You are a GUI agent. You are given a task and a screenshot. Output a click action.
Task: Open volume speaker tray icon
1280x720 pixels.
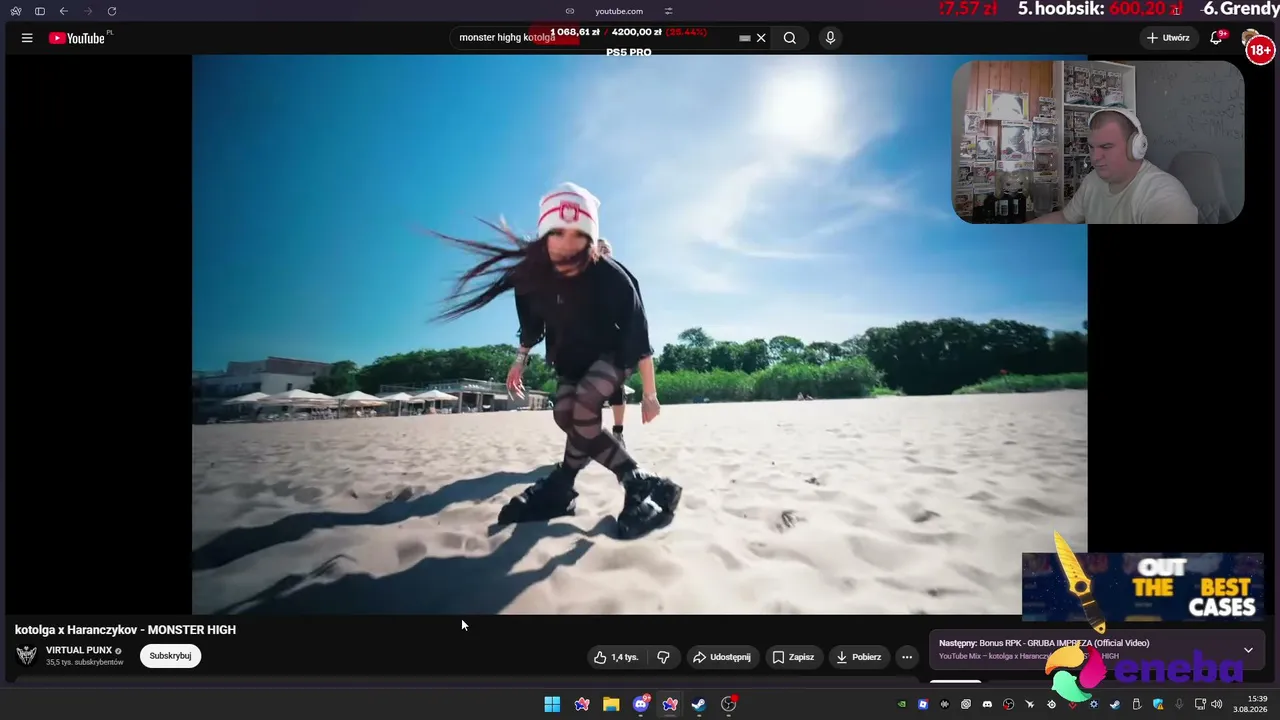1216,704
